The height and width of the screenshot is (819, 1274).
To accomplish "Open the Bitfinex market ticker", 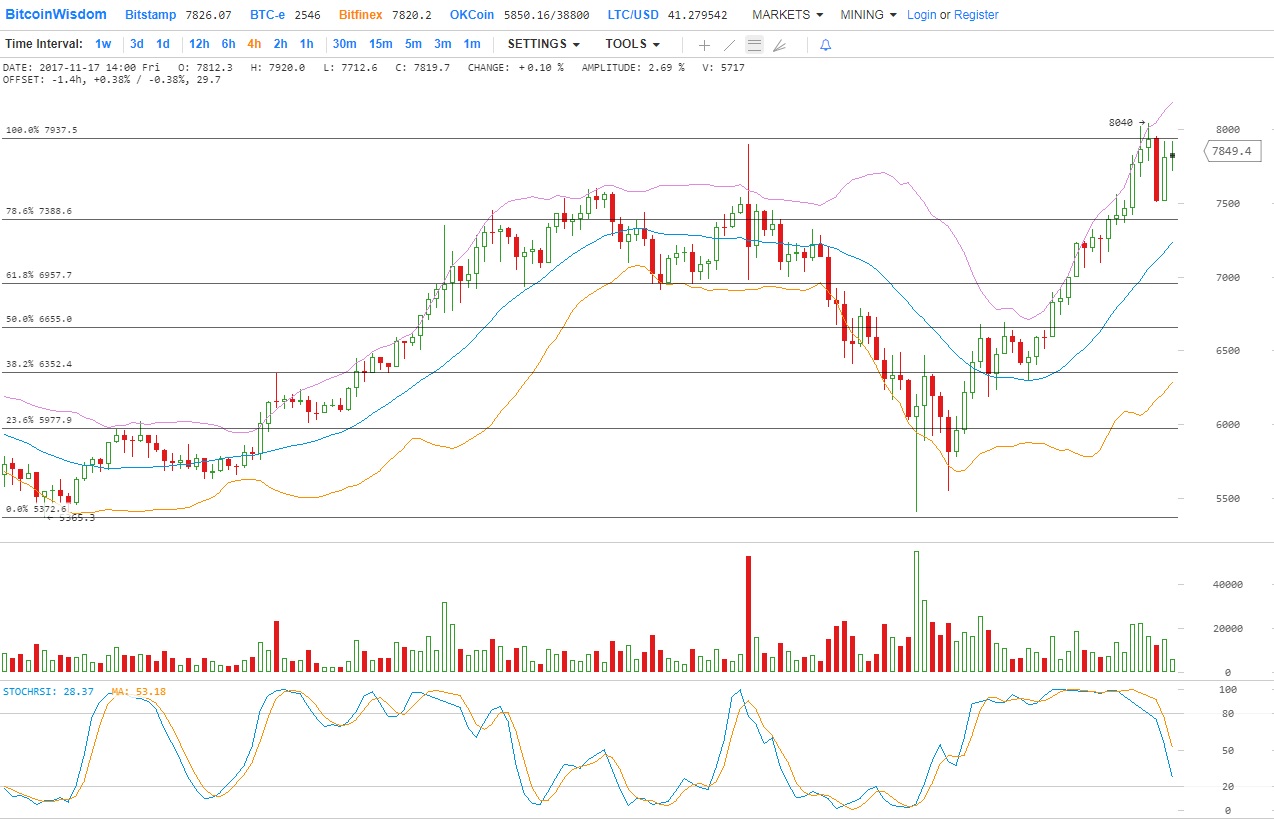I will coord(363,15).
